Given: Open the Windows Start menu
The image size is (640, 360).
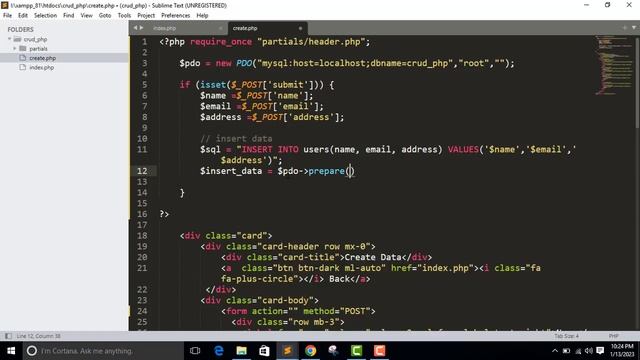Looking at the screenshot, I should point(11,351).
